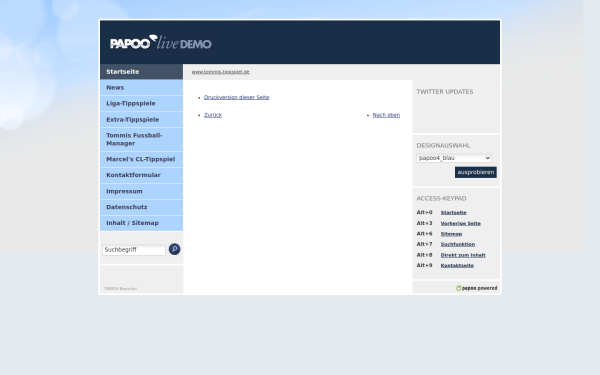The height and width of the screenshot is (375, 600).
Task: Click the Alt+9 shortcut label
Action: click(424, 265)
